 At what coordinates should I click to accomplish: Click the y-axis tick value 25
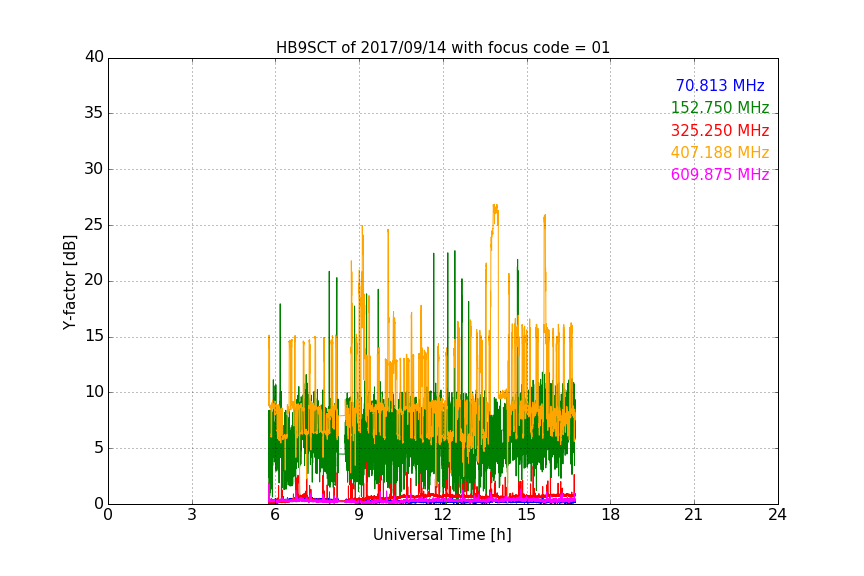pyautogui.click(x=94, y=225)
